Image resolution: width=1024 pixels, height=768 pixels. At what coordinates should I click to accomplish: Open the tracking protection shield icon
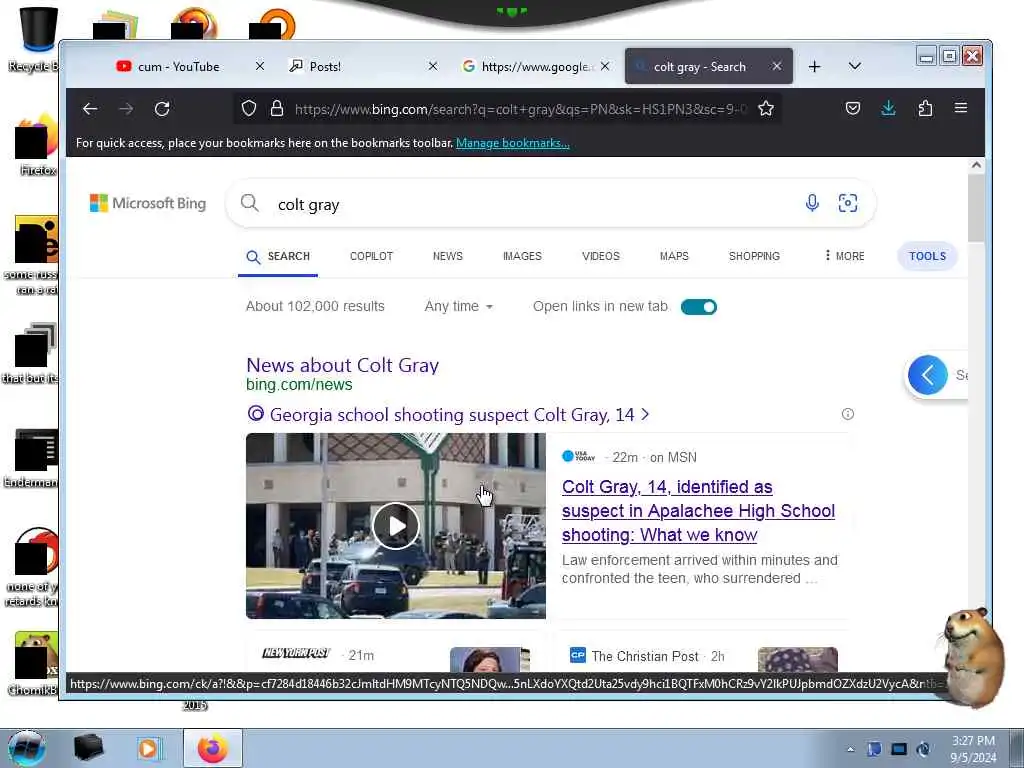point(249,108)
